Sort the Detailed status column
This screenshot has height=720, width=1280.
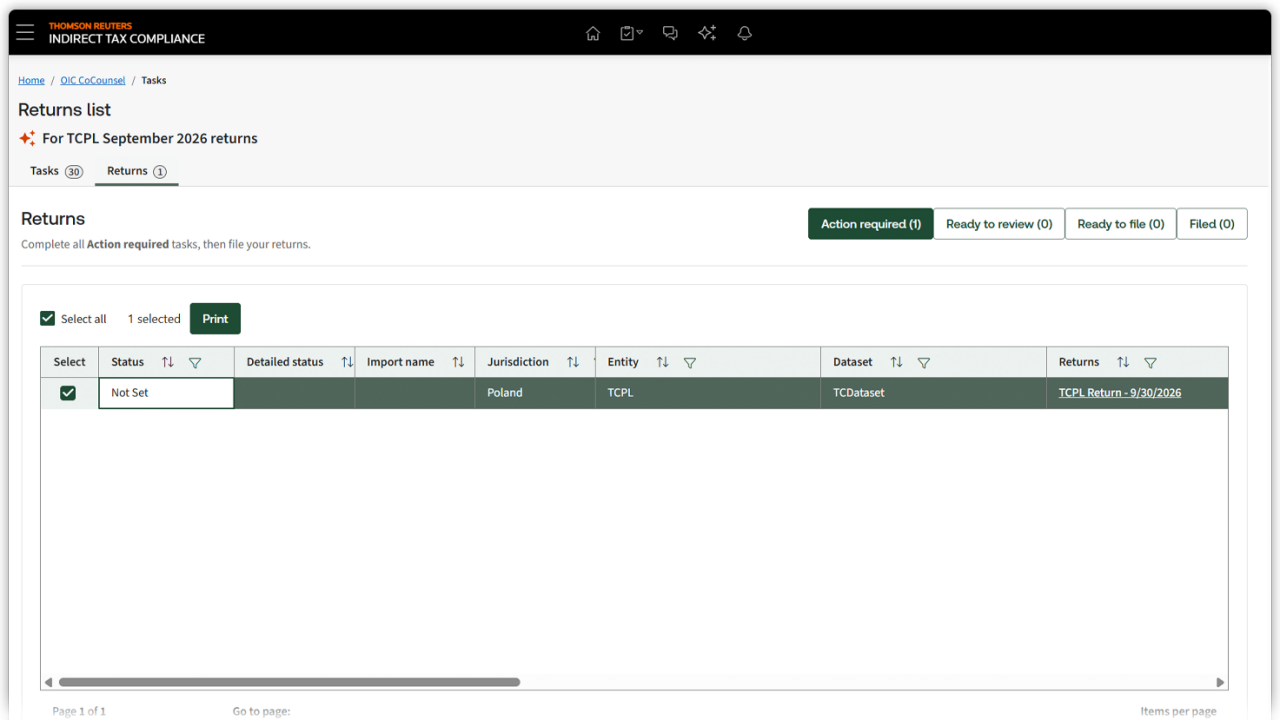347,362
